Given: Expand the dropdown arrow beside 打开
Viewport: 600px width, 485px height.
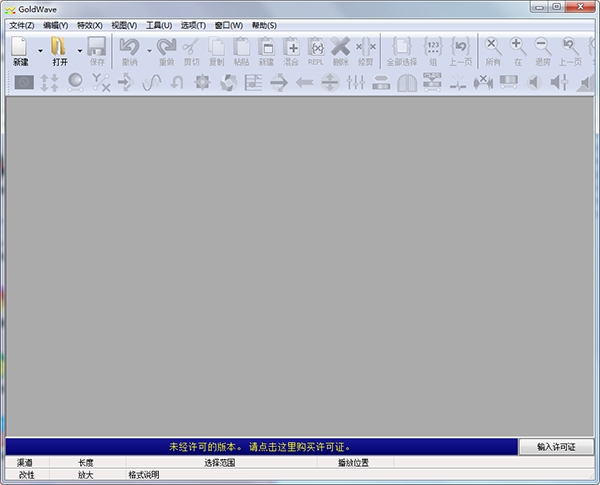Looking at the screenshot, I should coord(80,50).
